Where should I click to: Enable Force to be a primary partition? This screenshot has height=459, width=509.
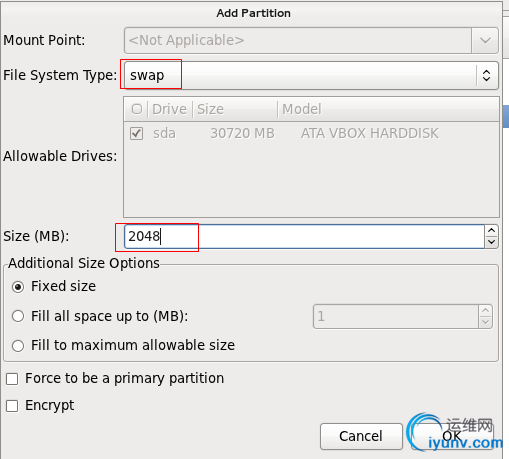(12, 379)
